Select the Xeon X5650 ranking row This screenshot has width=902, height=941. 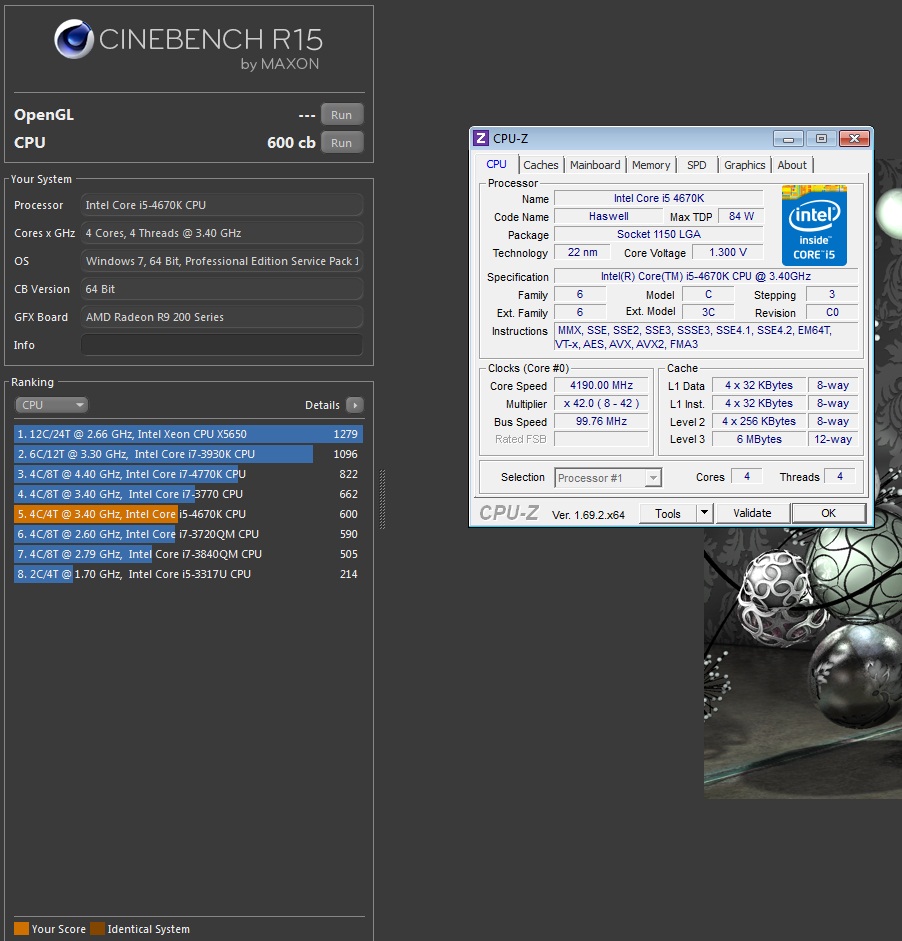(188, 434)
